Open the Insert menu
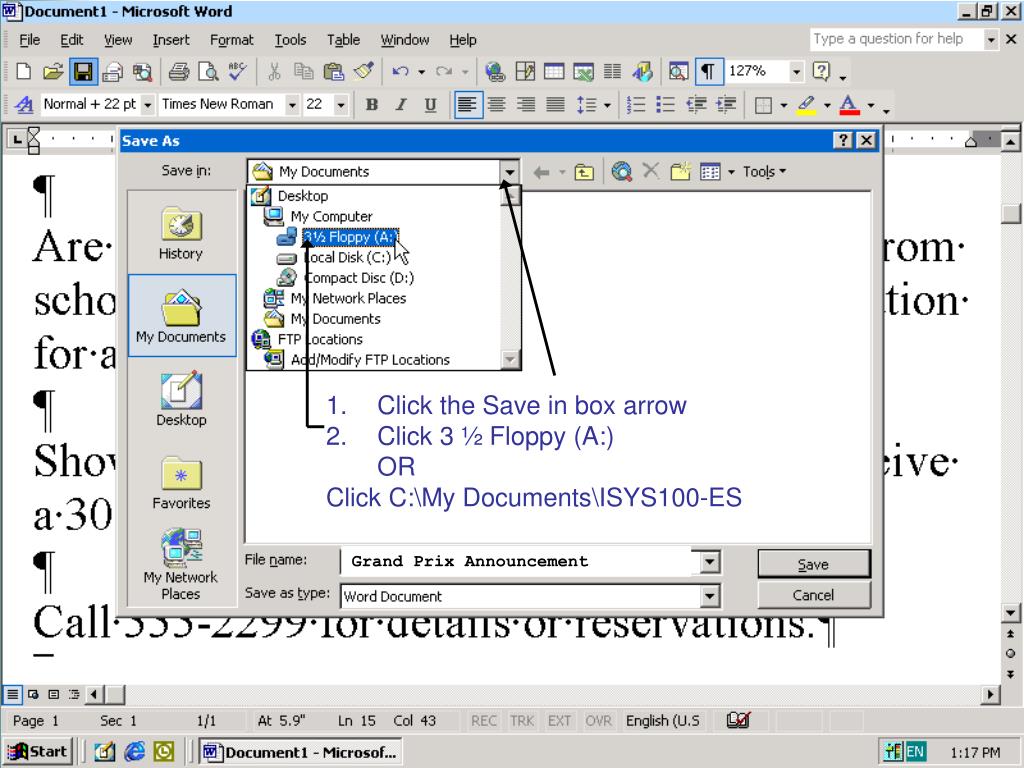Image resolution: width=1024 pixels, height=768 pixels. pyautogui.click(x=170, y=40)
